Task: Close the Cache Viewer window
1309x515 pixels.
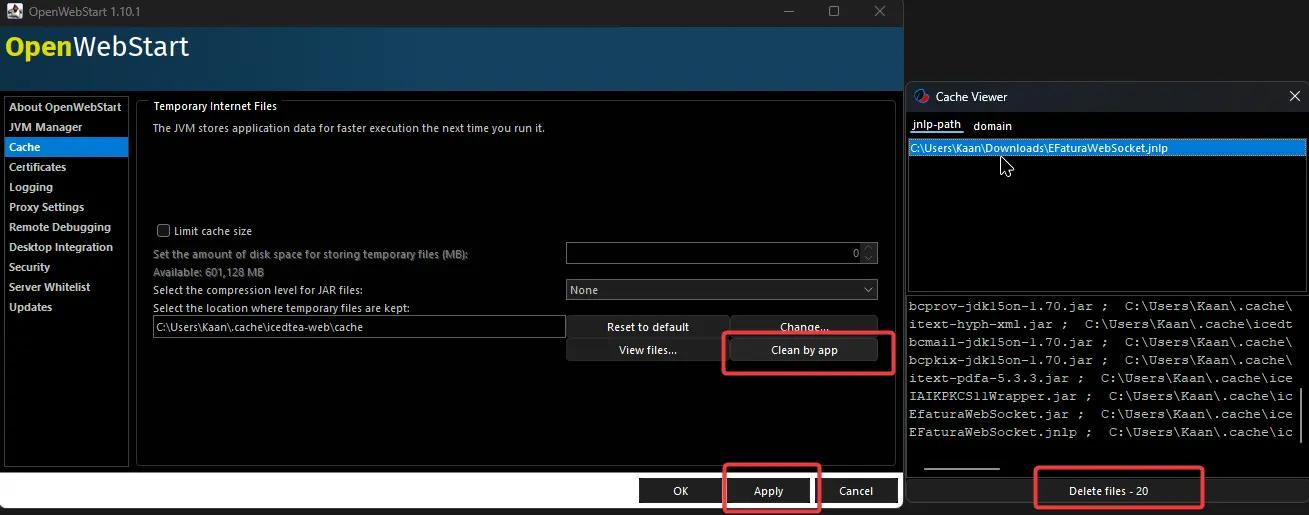Action: [1294, 96]
